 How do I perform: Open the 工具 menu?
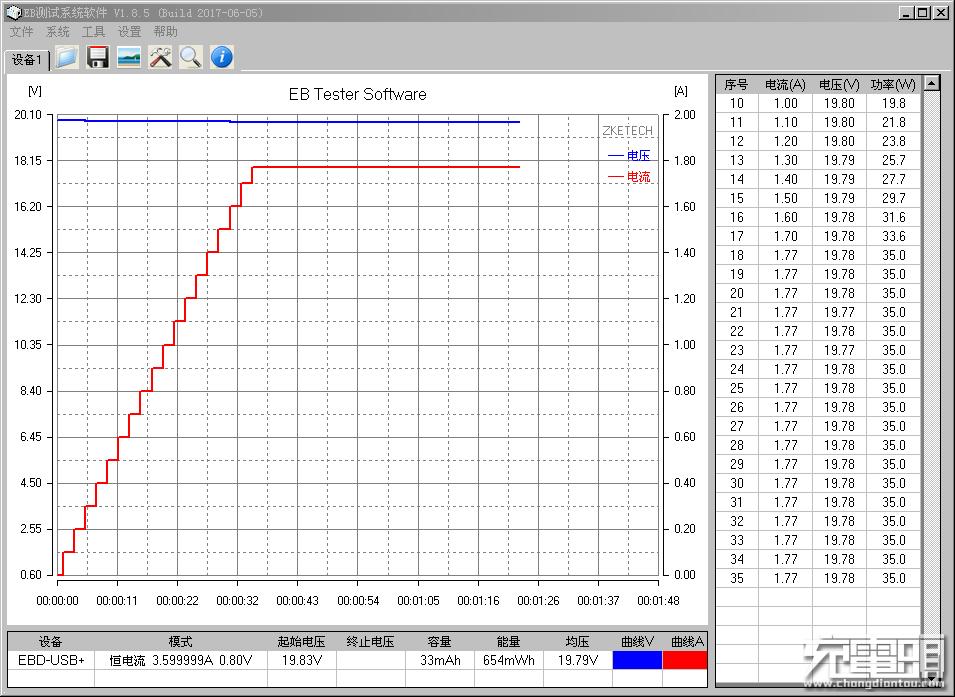pos(93,32)
